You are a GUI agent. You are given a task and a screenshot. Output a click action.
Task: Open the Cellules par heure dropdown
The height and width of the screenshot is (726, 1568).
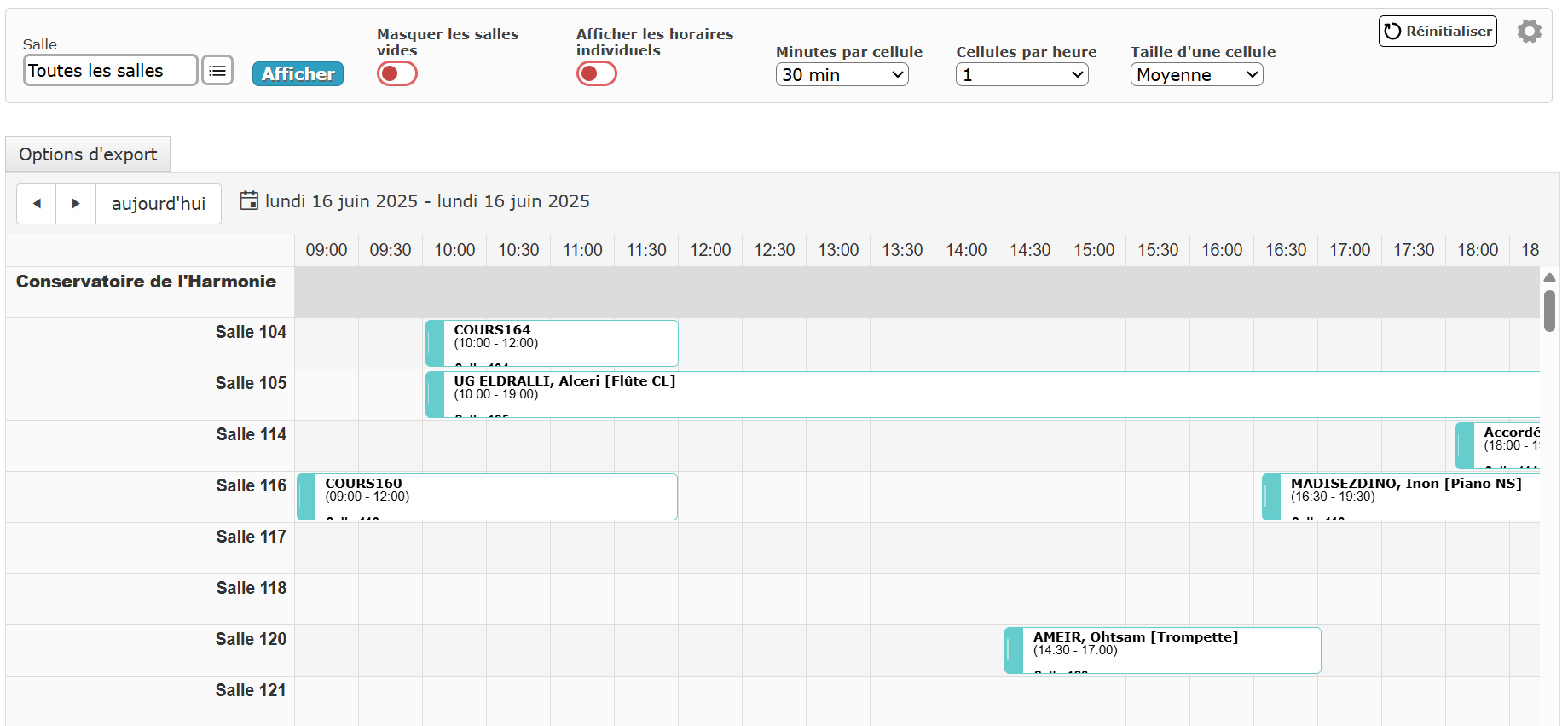coord(1022,75)
